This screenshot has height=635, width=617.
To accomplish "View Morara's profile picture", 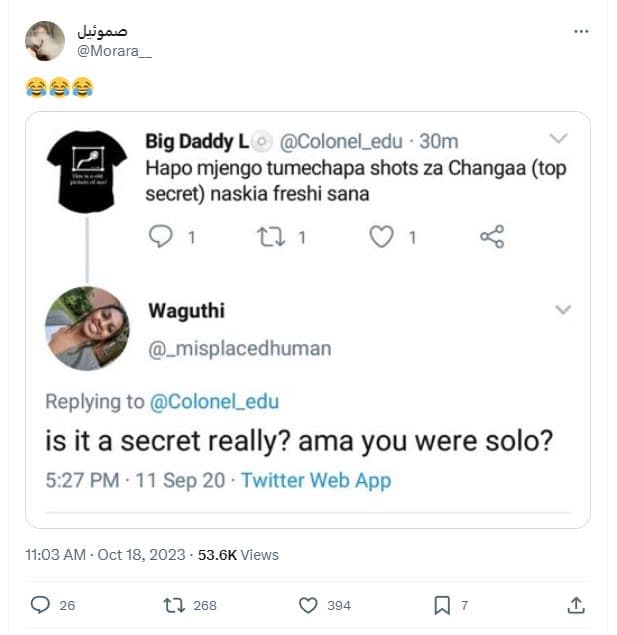I will pyautogui.click(x=45, y=41).
